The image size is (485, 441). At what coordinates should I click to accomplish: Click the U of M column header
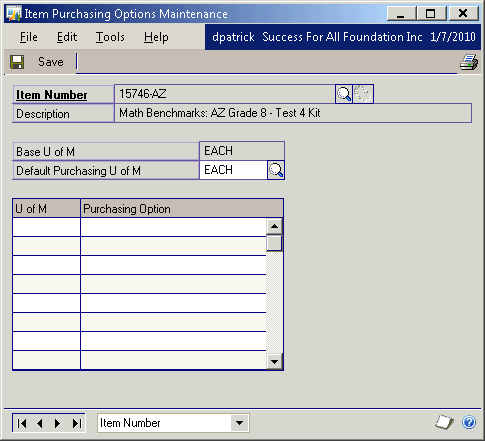point(46,209)
